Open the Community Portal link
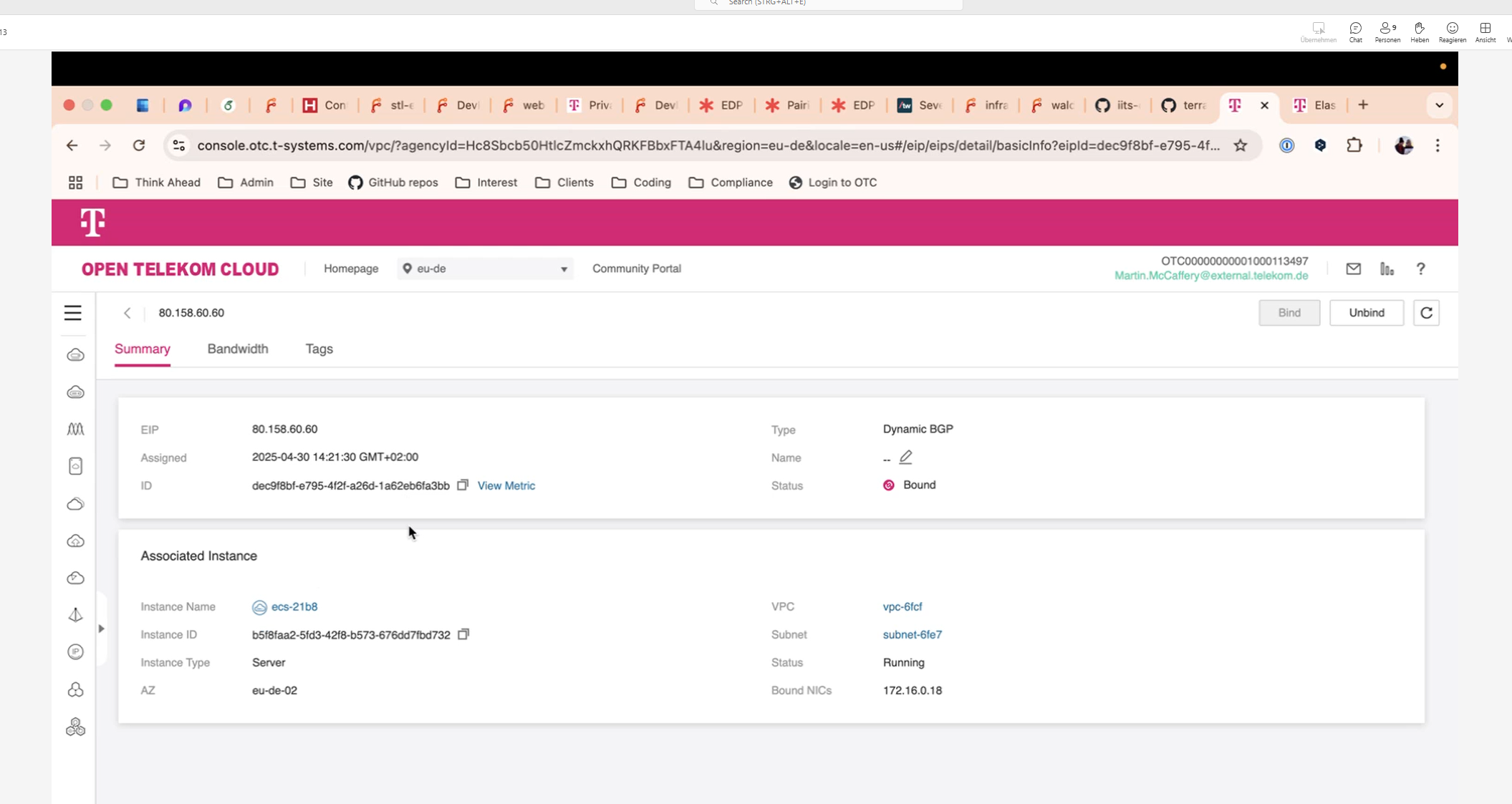This screenshot has width=1512, height=804. pyautogui.click(x=636, y=268)
